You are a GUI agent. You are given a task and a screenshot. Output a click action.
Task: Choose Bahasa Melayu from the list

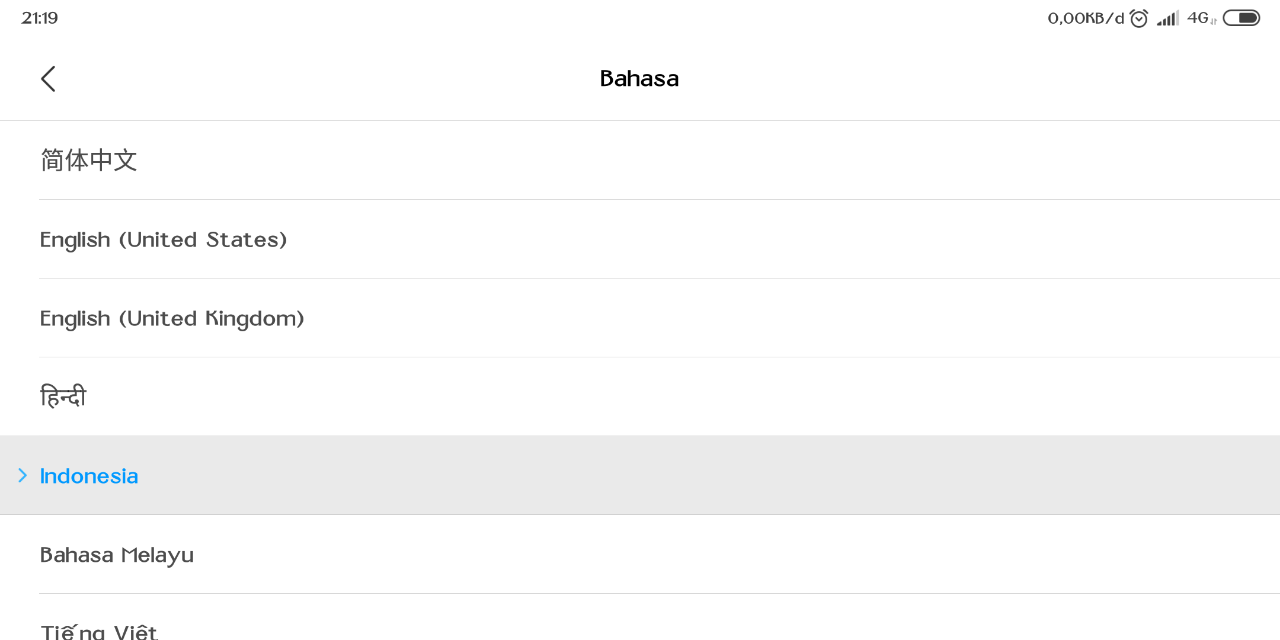tap(640, 554)
